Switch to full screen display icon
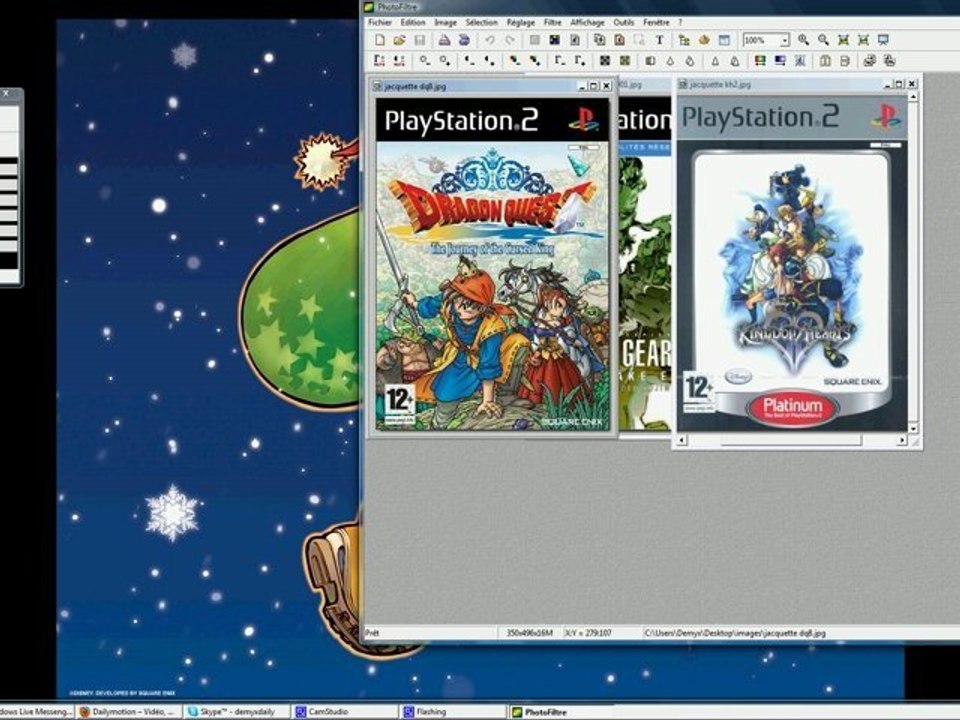Viewport: 960px width, 720px height. 883,40
